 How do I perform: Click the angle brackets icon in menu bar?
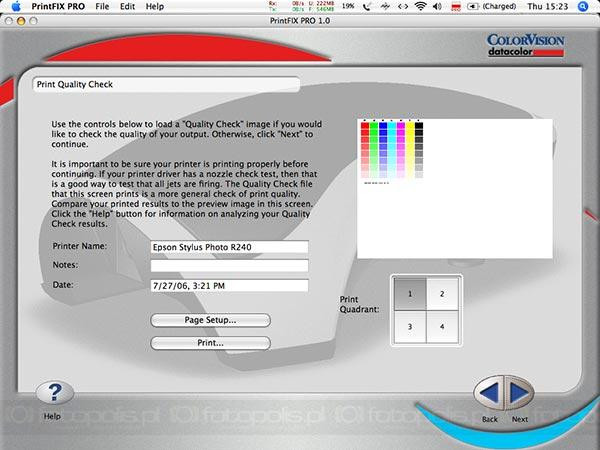(403, 6)
